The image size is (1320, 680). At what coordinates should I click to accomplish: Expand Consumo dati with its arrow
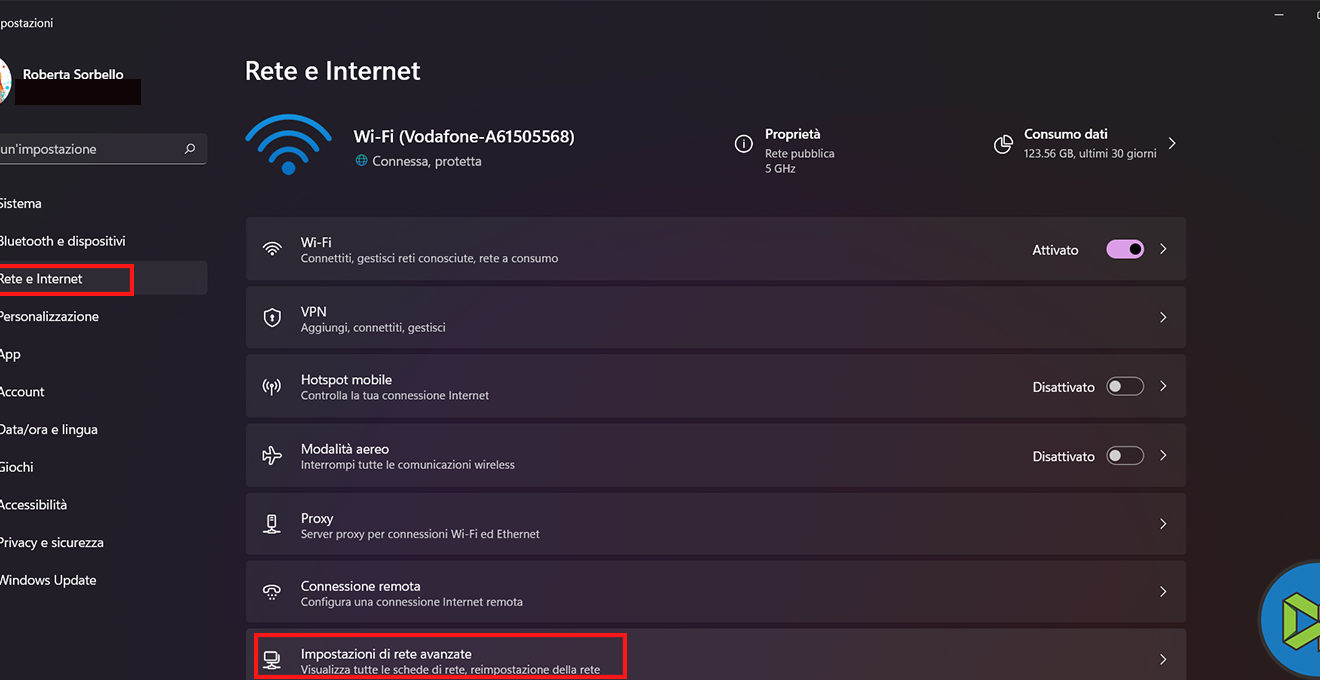(1172, 144)
